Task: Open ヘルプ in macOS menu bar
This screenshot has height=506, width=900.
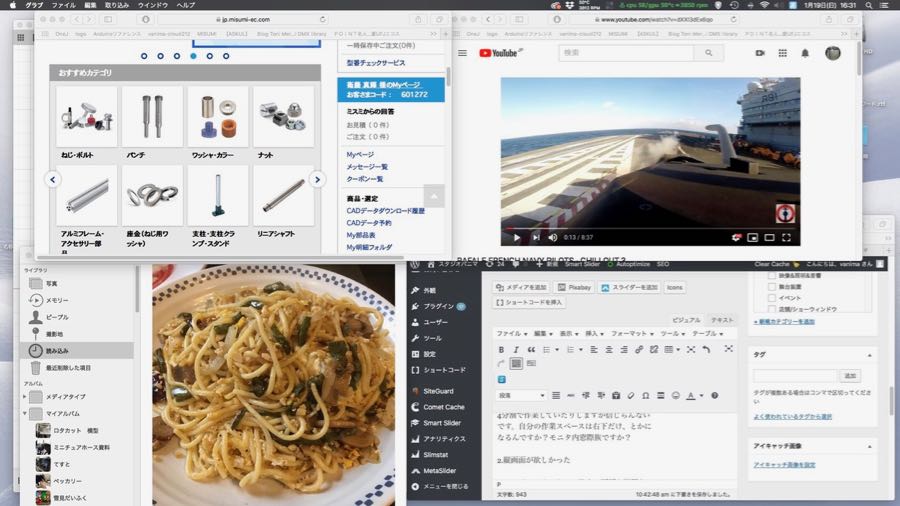Action: [x=186, y=5]
